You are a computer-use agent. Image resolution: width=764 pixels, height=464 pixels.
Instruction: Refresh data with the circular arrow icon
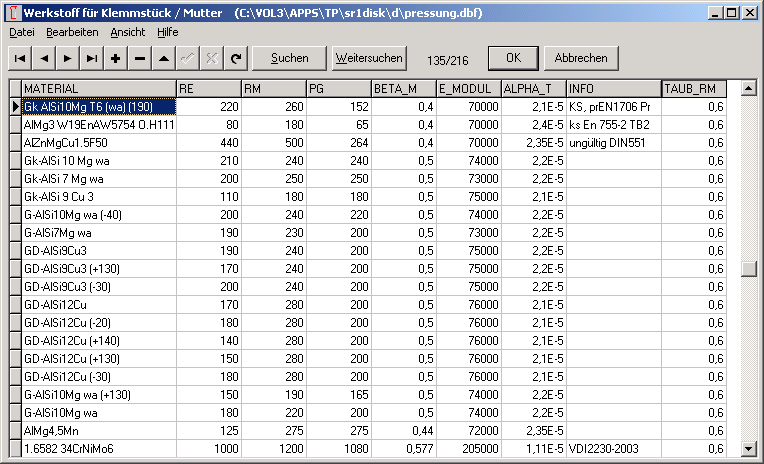click(x=236, y=58)
